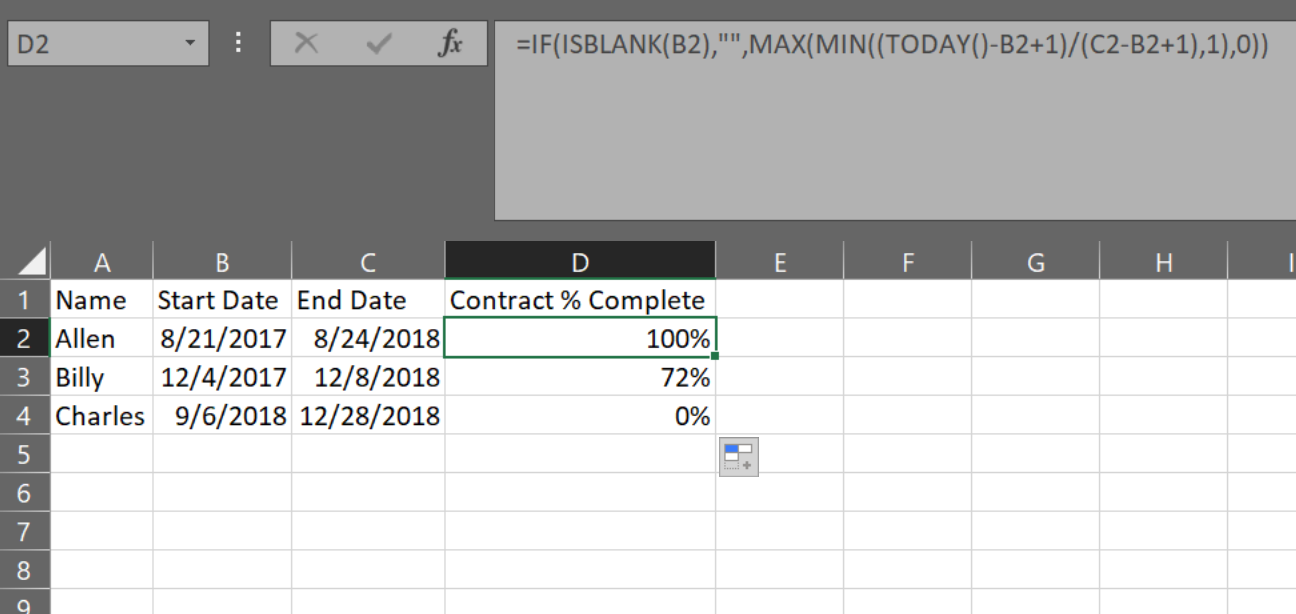Click the three-dot name box resize handle
The image size is (1296, 614).
click(238, 44)
